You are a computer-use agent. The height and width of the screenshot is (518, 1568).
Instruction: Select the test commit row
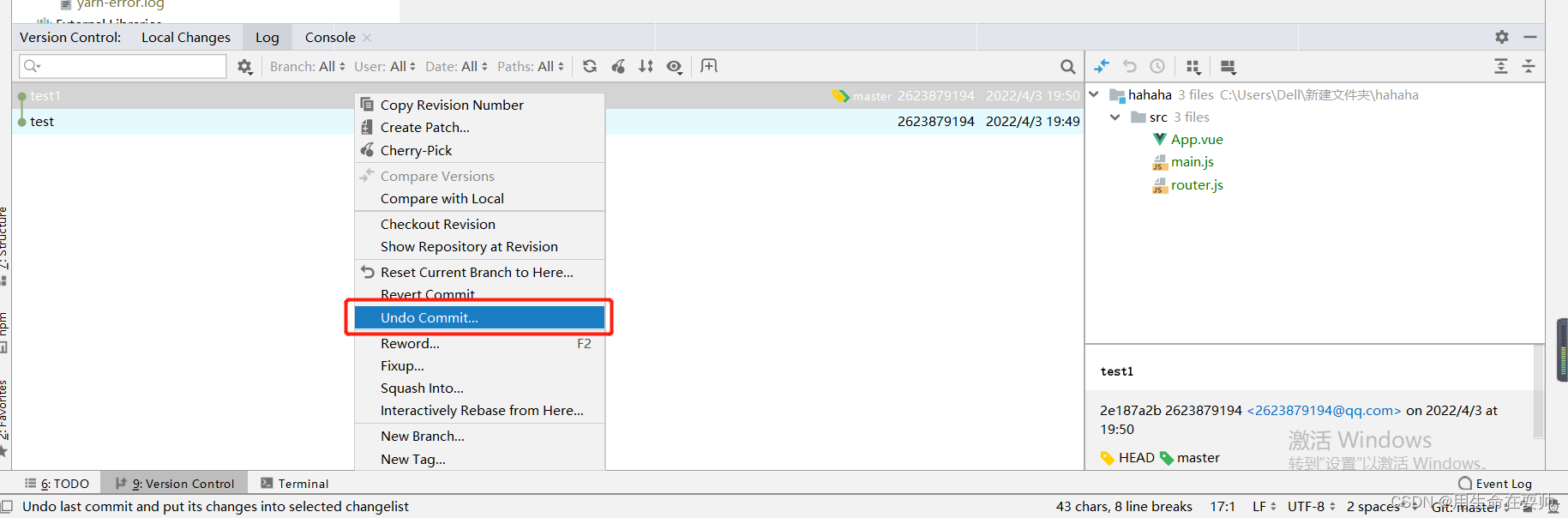[x=548, y=122]
